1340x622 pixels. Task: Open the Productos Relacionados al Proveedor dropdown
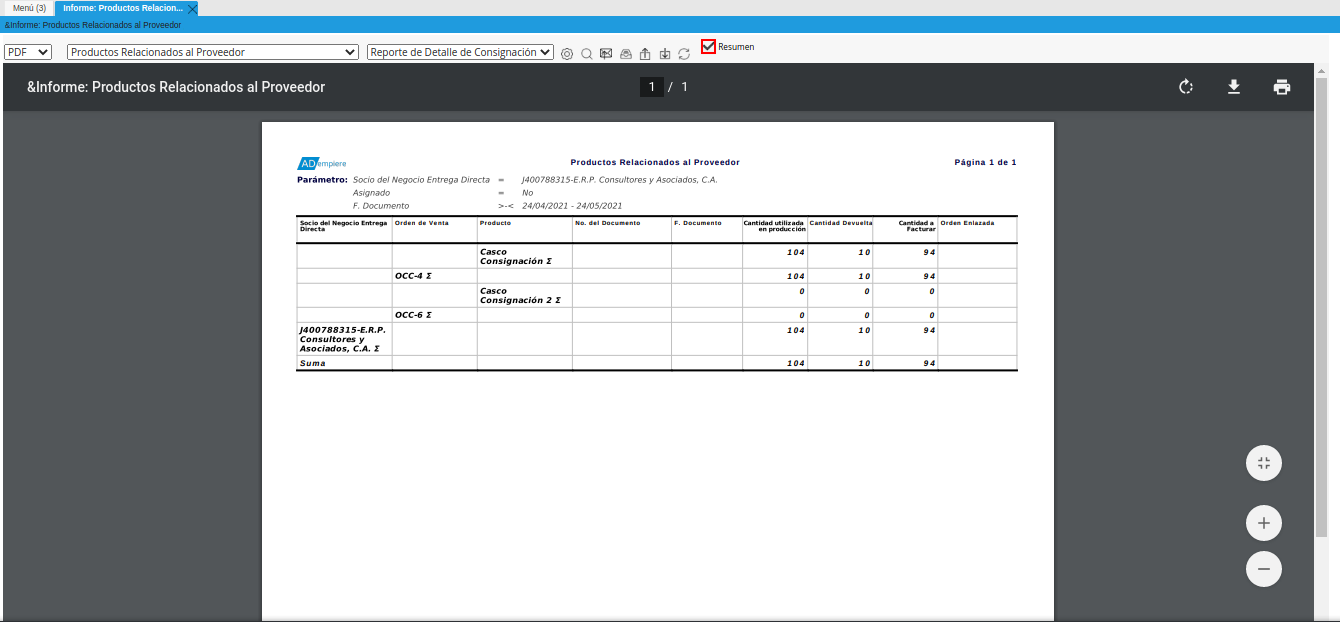tap(211, 51)
